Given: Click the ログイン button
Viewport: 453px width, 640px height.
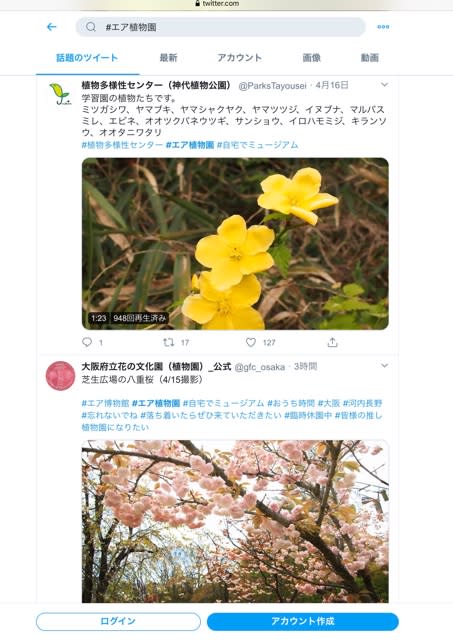Looking at the screenshot, I should [118, 621].
